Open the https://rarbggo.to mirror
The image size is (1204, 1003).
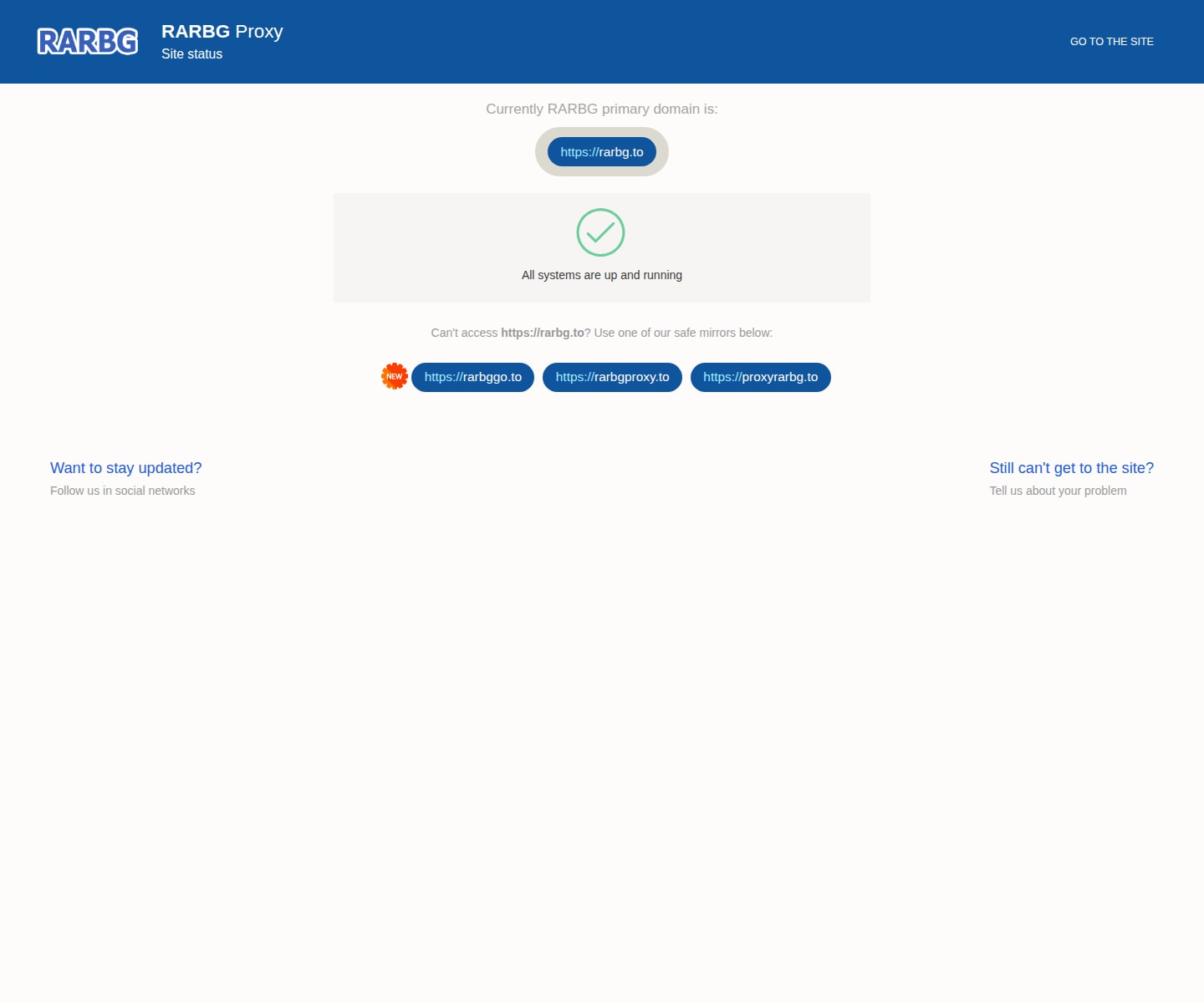(472, 377)
